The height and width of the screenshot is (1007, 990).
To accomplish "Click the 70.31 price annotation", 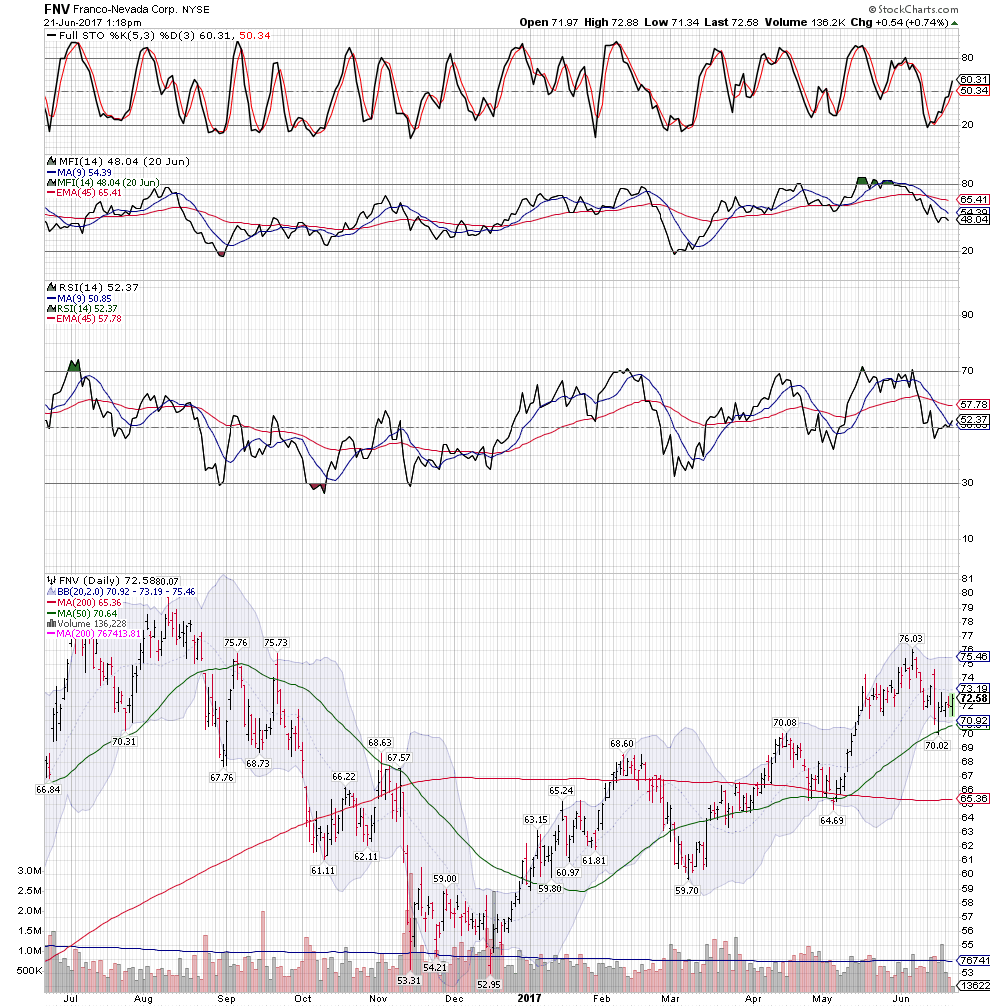I will [x=124, y=742].
